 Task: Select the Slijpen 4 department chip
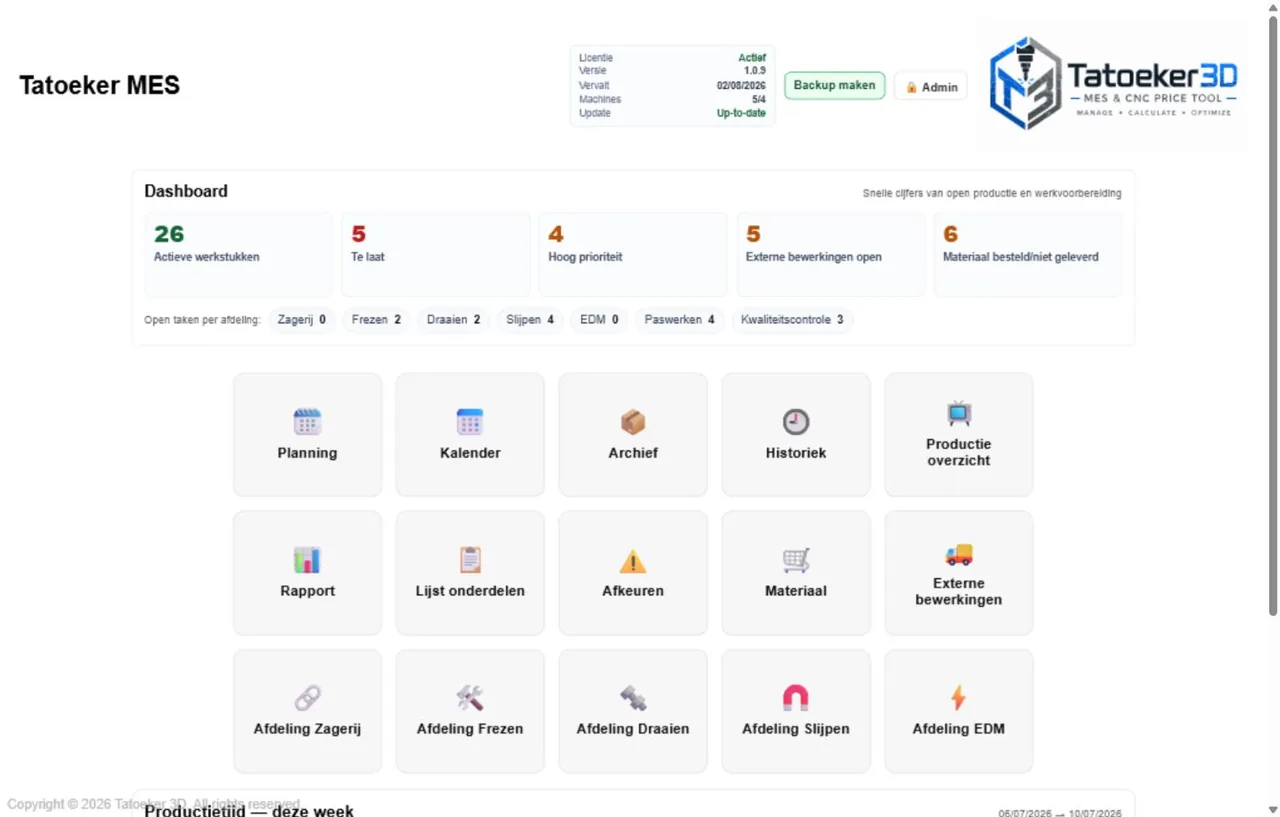pyautogui.click(x=530, y=320)
